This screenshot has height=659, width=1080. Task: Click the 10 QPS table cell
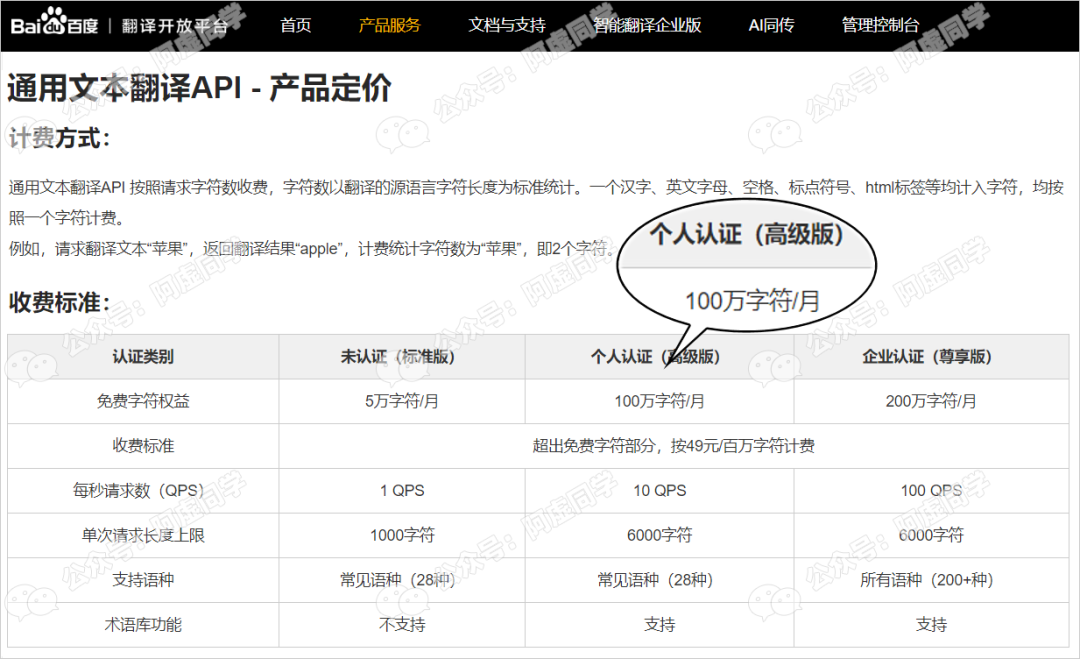tap(659, 490)
